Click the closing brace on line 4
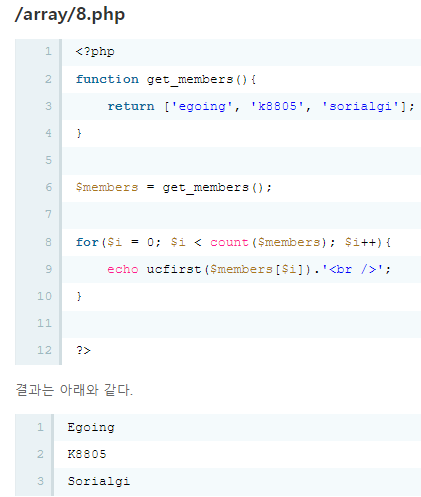Image resolution: width=421 pixels, height=497 pixels. tap(79, 133)
